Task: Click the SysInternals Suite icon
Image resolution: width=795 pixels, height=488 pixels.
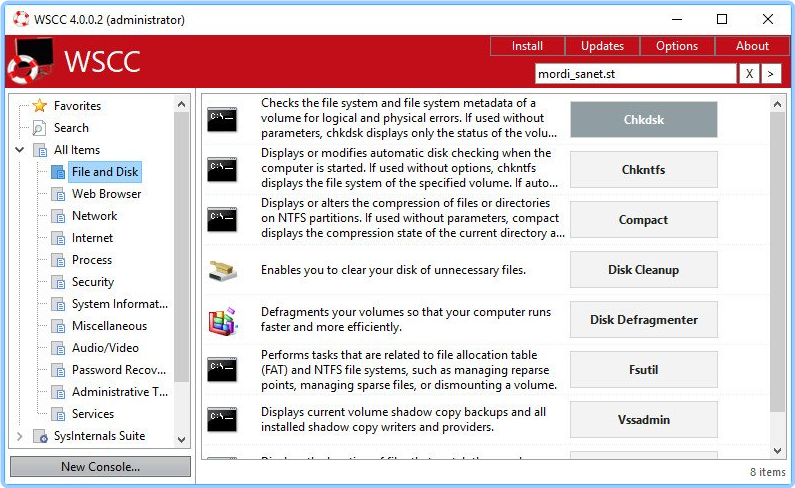Action: [40, 436]
